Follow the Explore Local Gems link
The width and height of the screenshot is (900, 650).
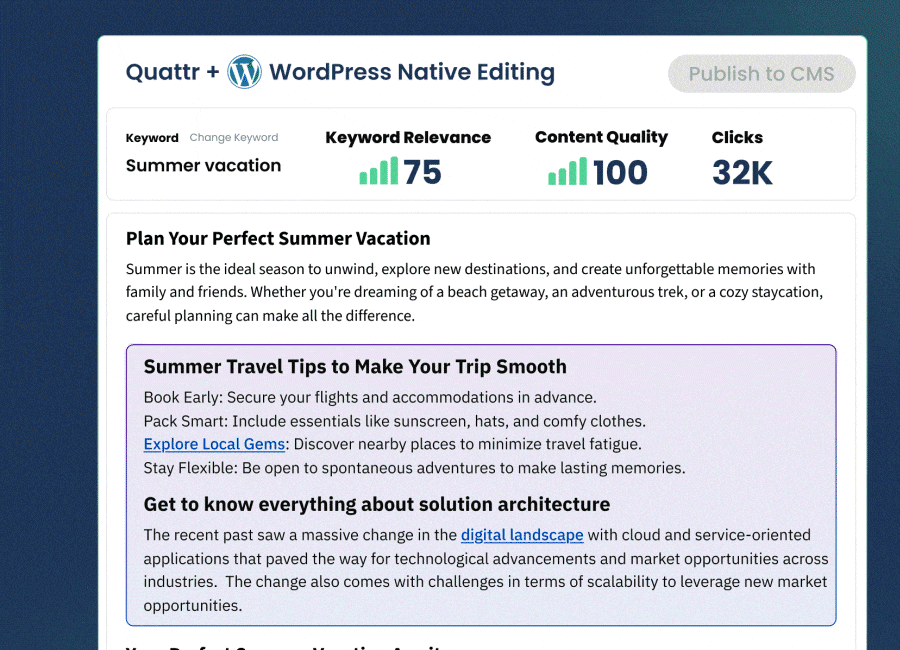[x=214, y=444]
